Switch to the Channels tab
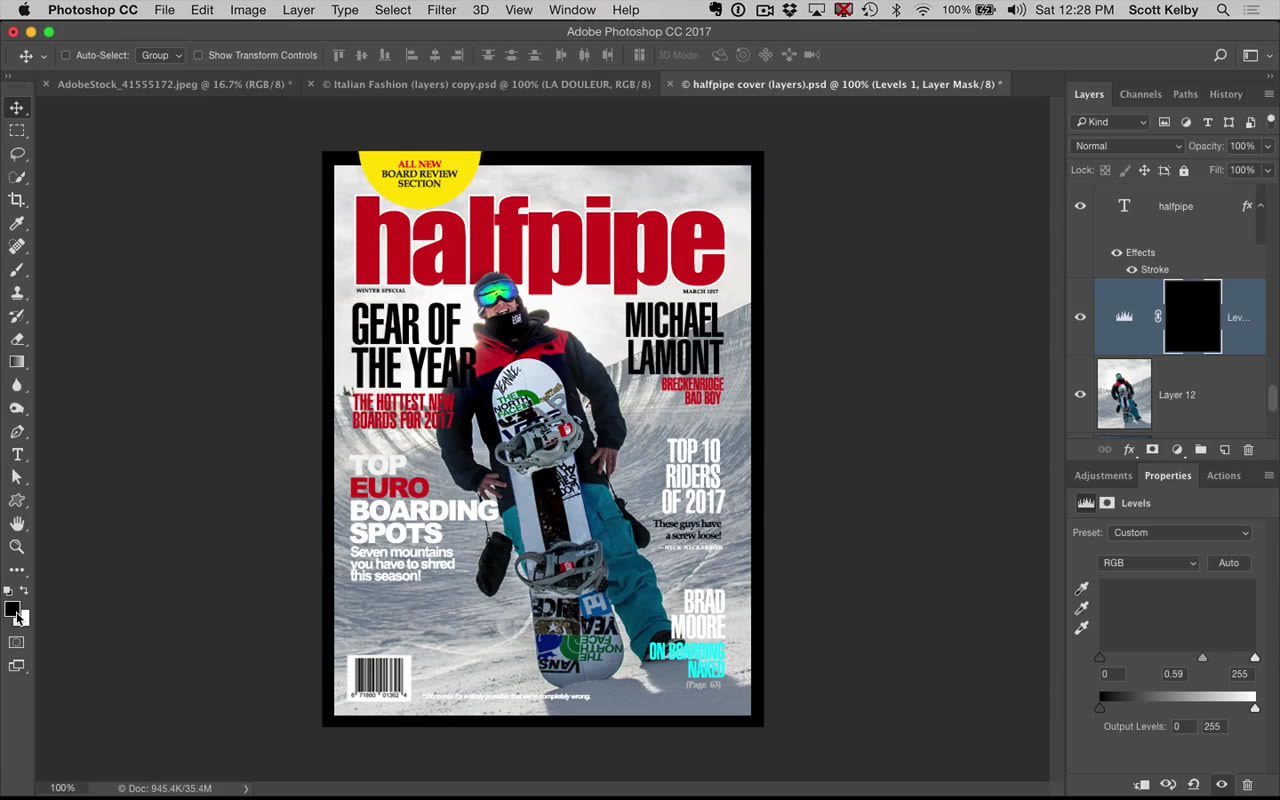 pyautogui.click(x=1140, y=94)
